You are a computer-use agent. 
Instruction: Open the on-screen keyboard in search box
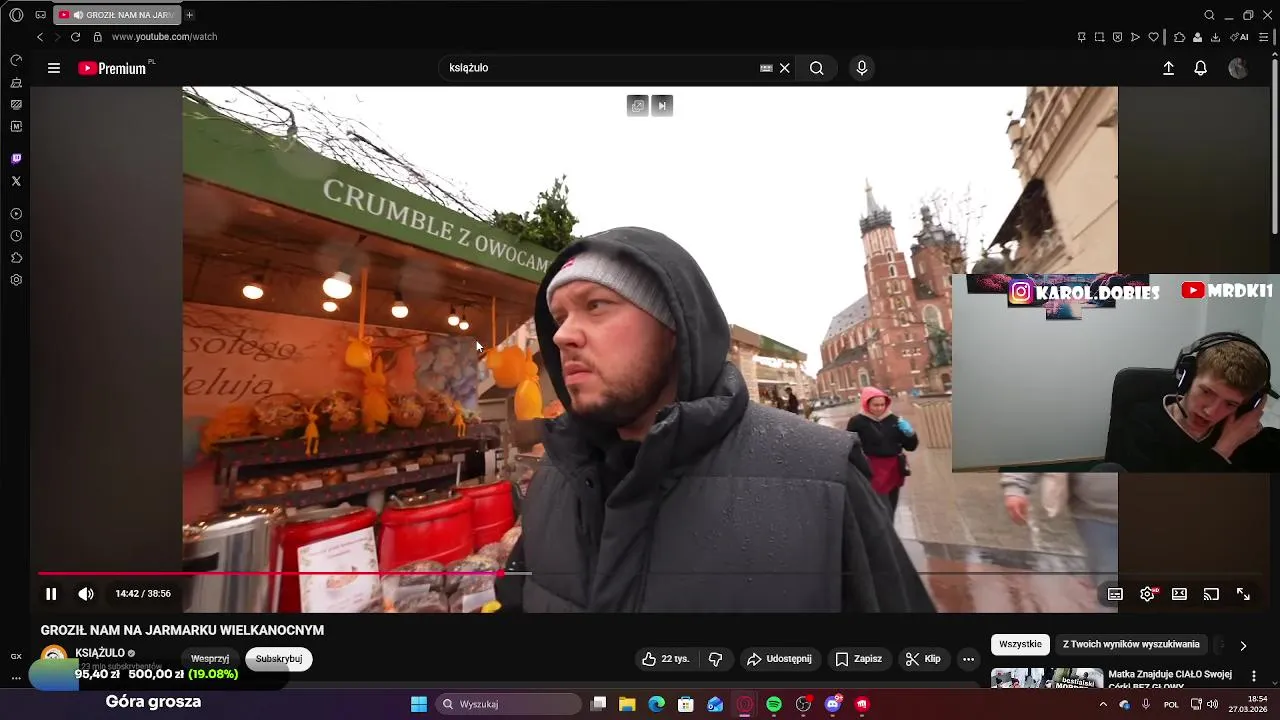click(x=766, y=68)
